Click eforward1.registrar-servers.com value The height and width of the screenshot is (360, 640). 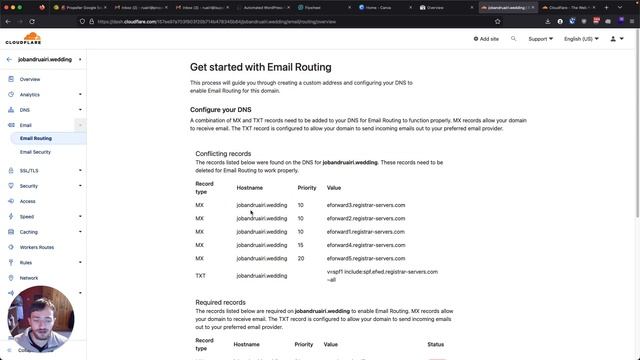pyautogui.click(x=366, y=232)
